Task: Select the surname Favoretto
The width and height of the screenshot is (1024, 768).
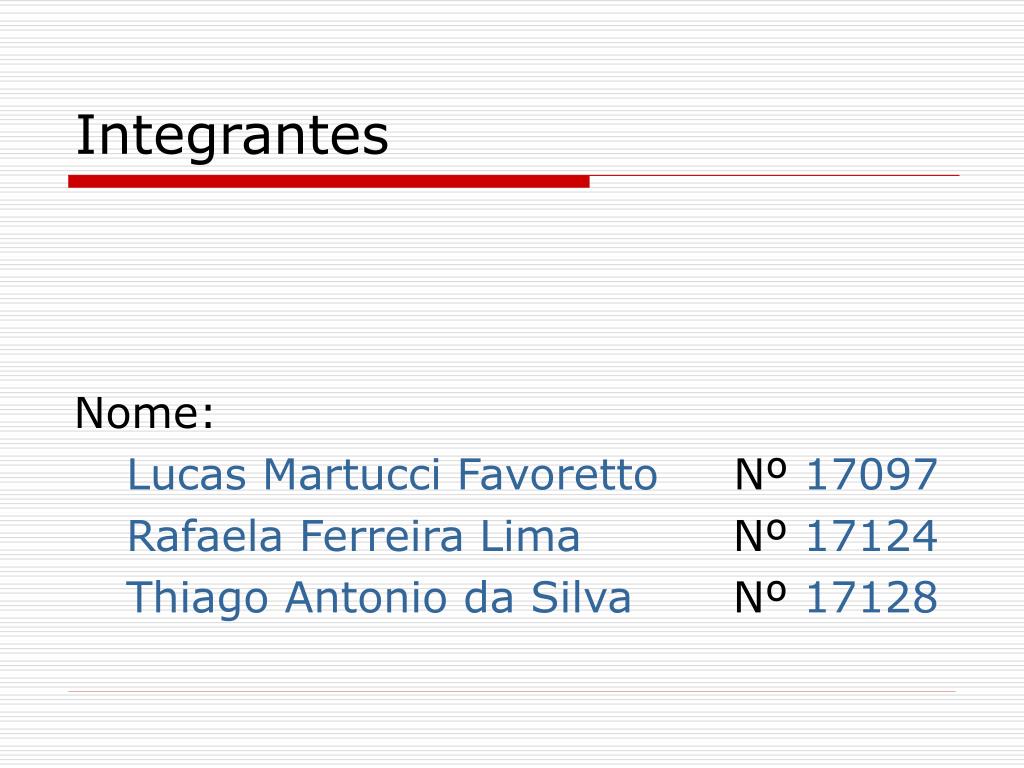Action: point(557,474)
